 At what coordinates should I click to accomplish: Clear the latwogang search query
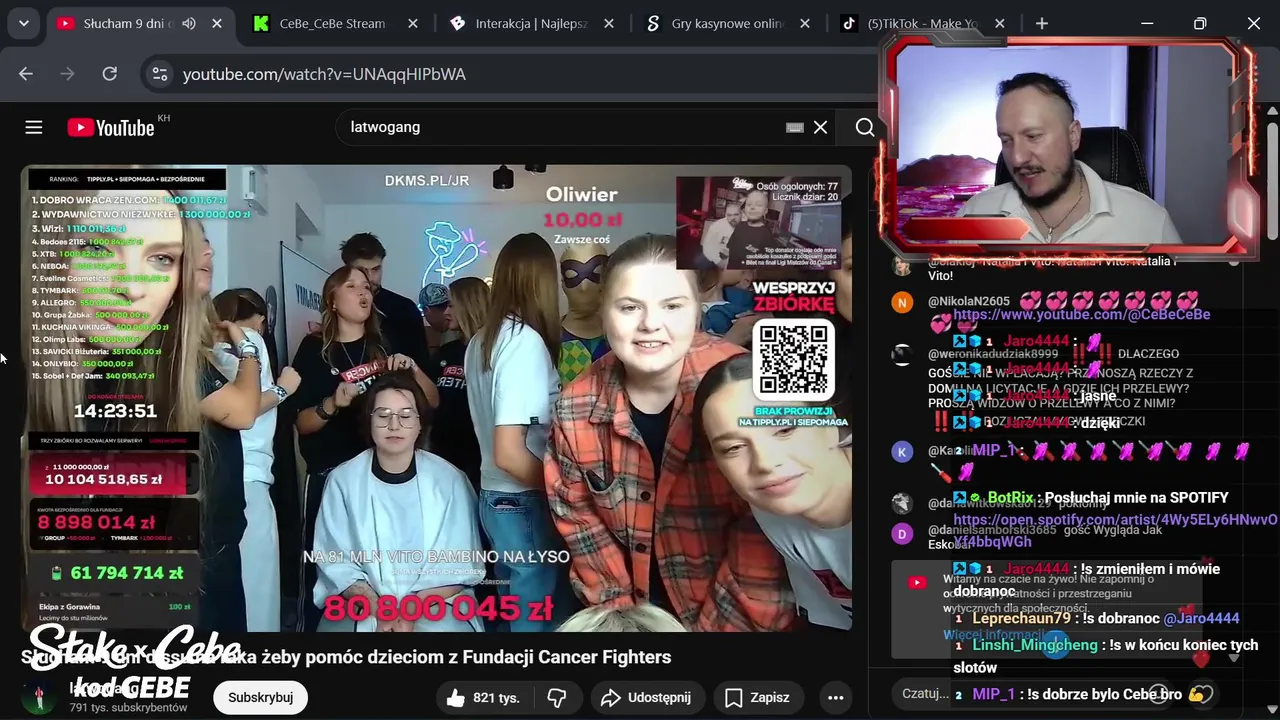pos(820,127)
